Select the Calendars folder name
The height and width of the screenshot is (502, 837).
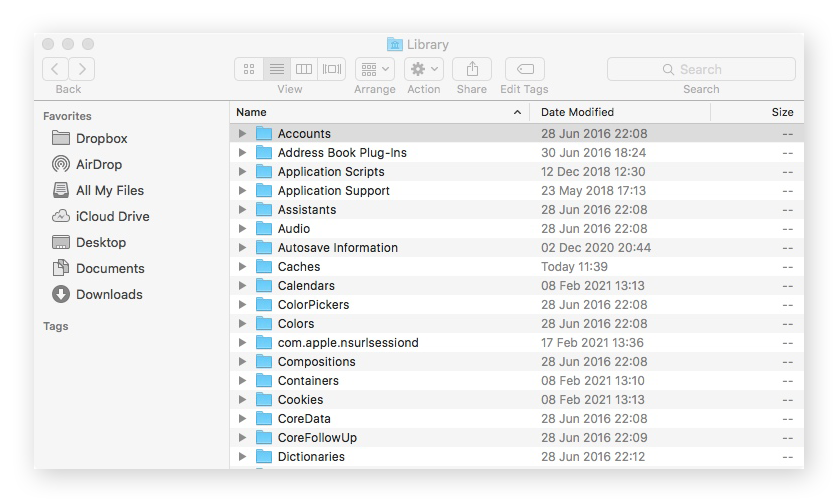coord(306,286)
